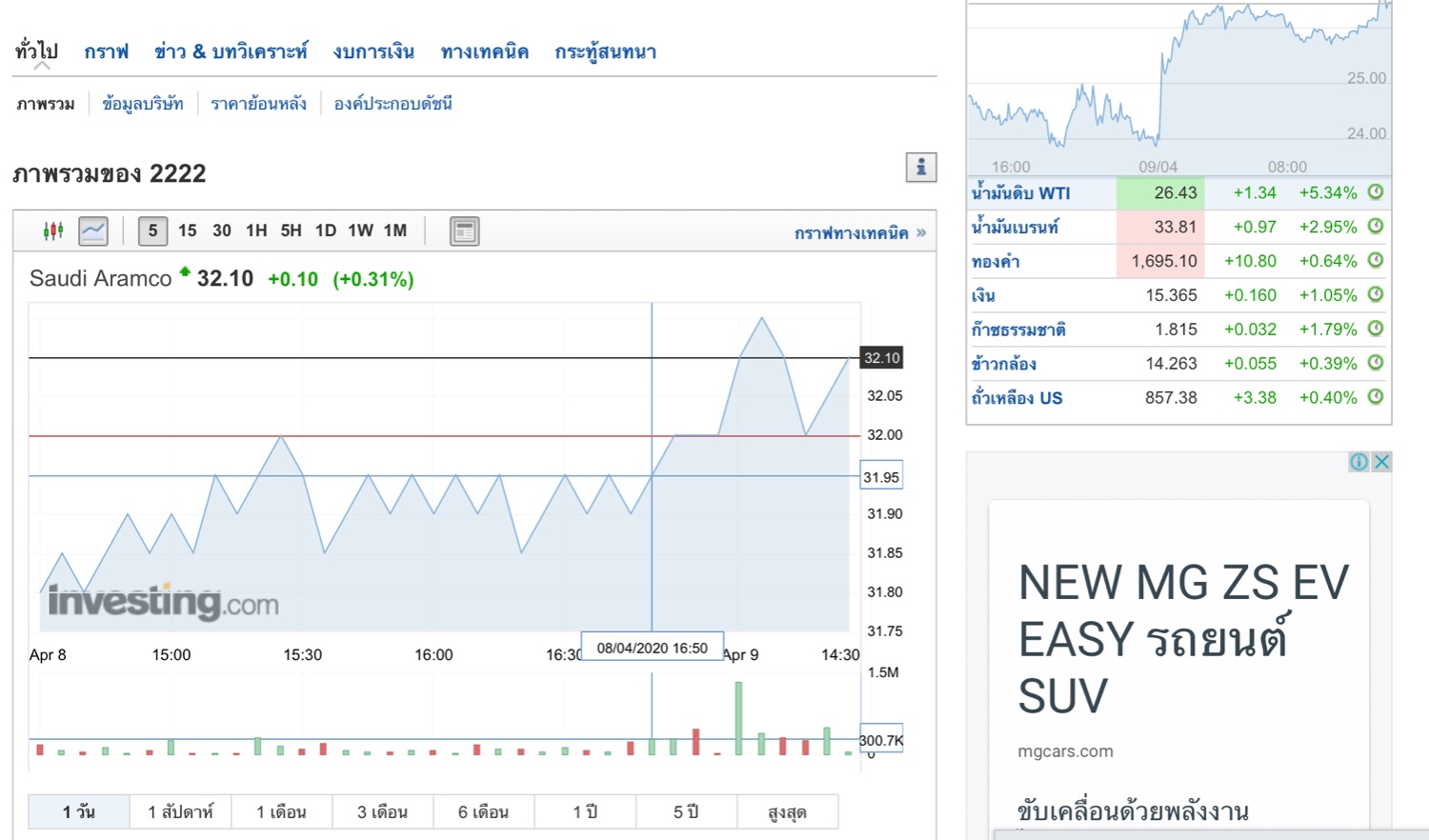The image size is (1429, 840).
Task: Open the ก๊าซธรรมชาติ commodity link
Action: click(1019, 330)
